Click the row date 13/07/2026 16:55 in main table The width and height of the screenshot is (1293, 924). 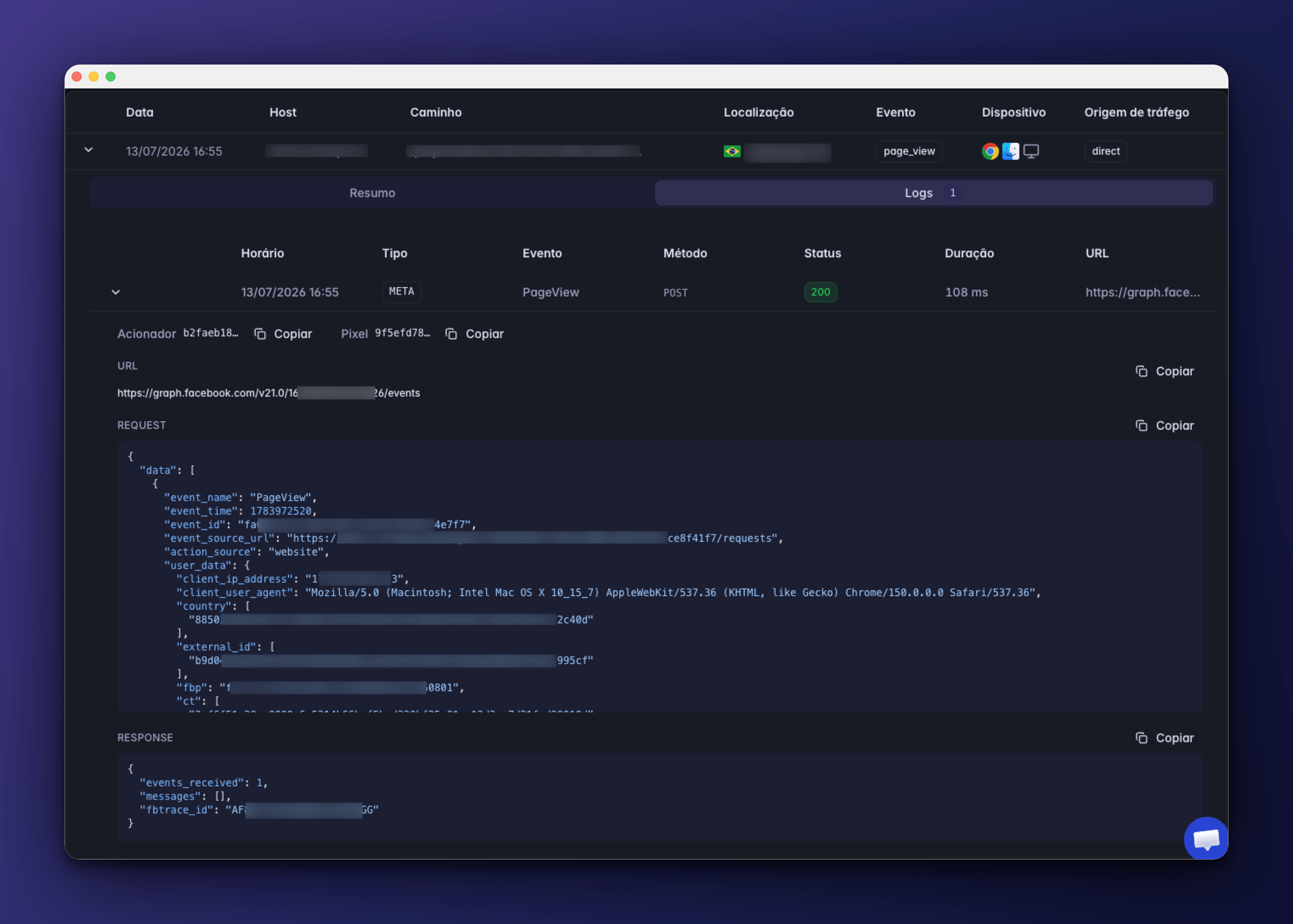tap(174, 151)
